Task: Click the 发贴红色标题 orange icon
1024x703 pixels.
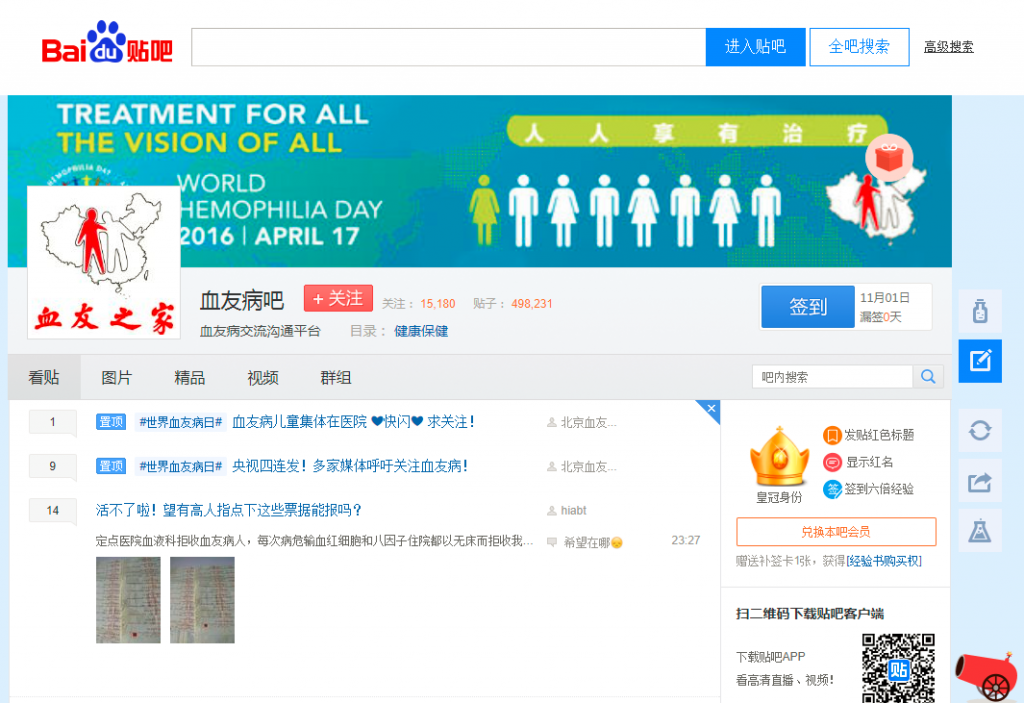Action: [x=831, y=435]
